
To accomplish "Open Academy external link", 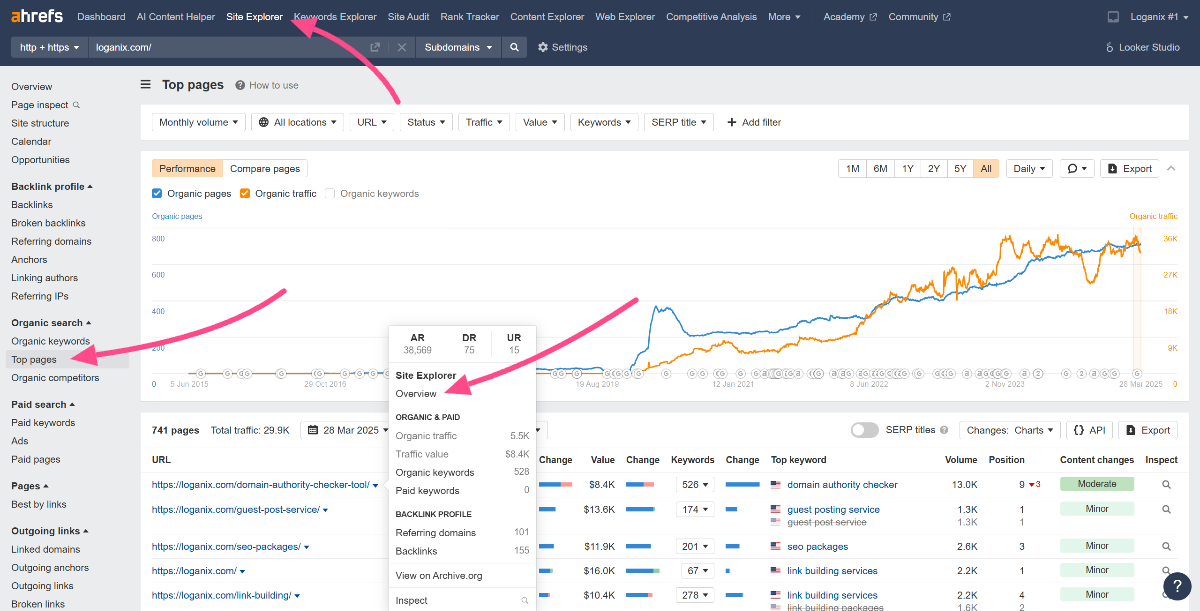I will tap(850, 17).
